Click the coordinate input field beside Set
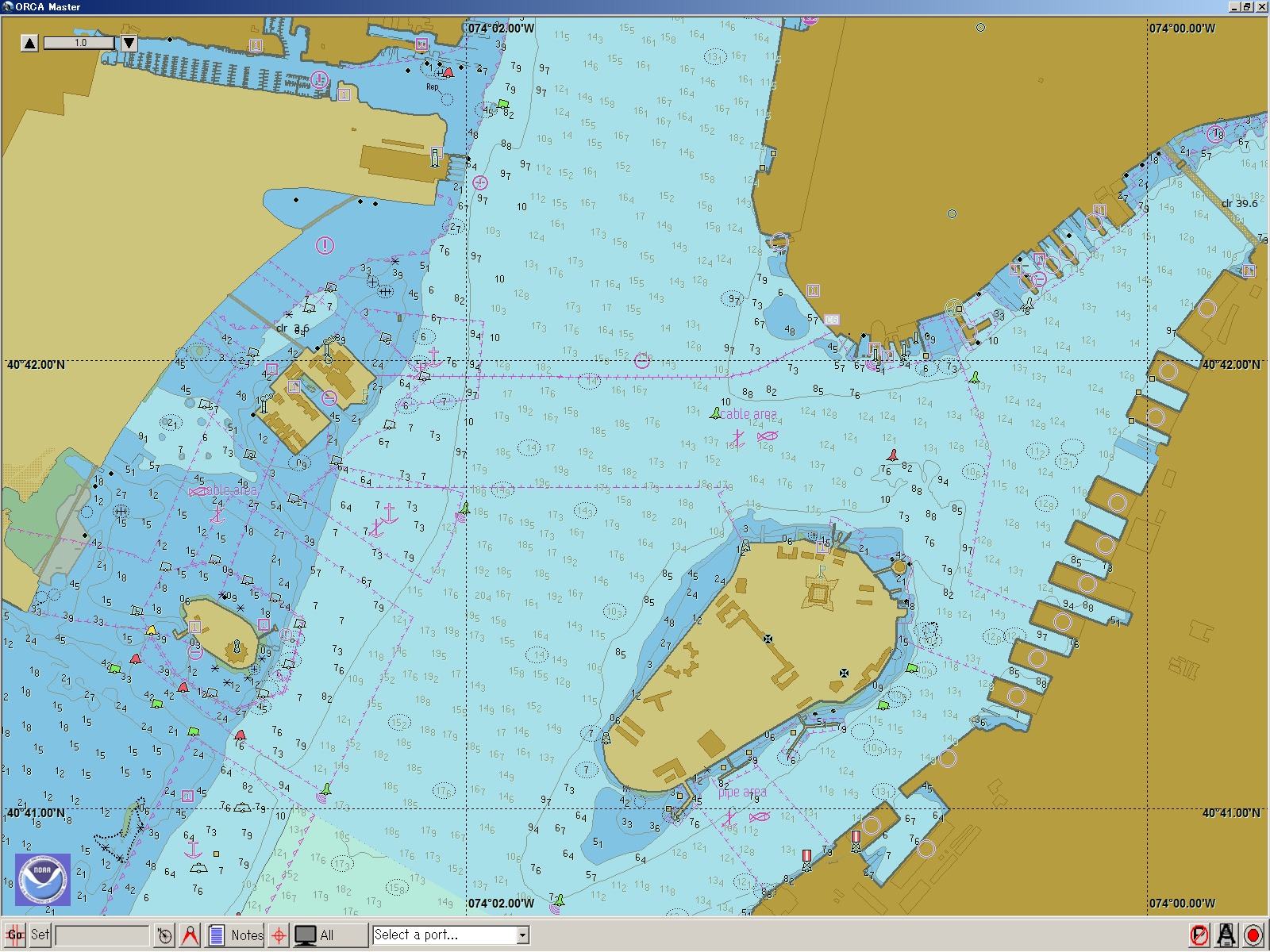The width and height of the screenshot is (1270, 952). point(102,935)
